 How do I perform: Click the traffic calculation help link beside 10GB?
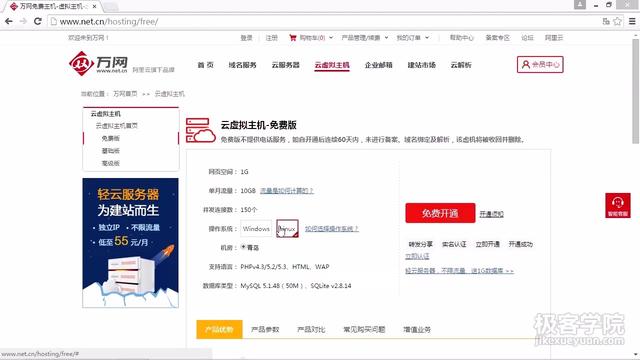[x=287, y=191]
